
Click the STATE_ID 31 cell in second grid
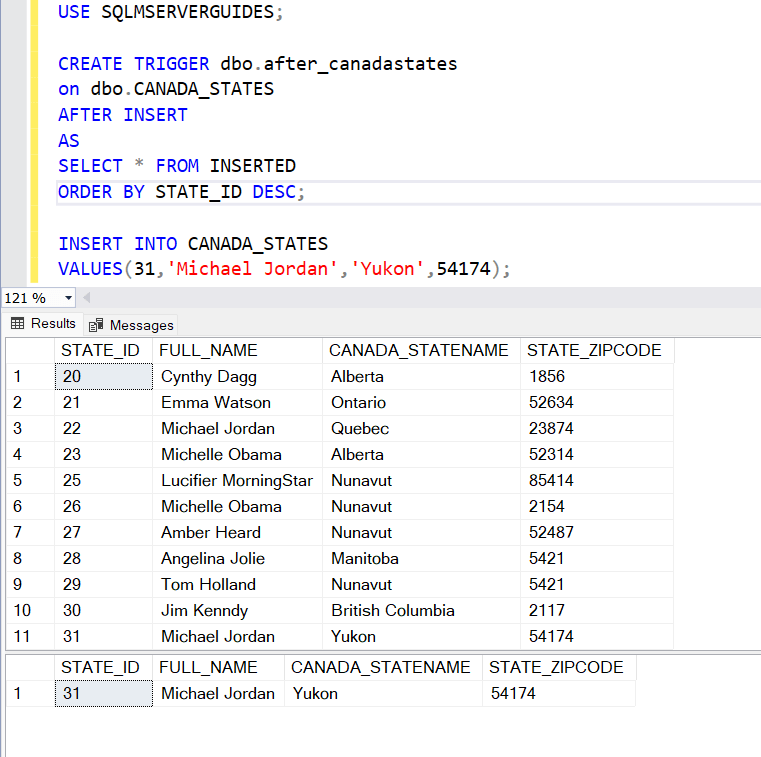click(104, 693)
